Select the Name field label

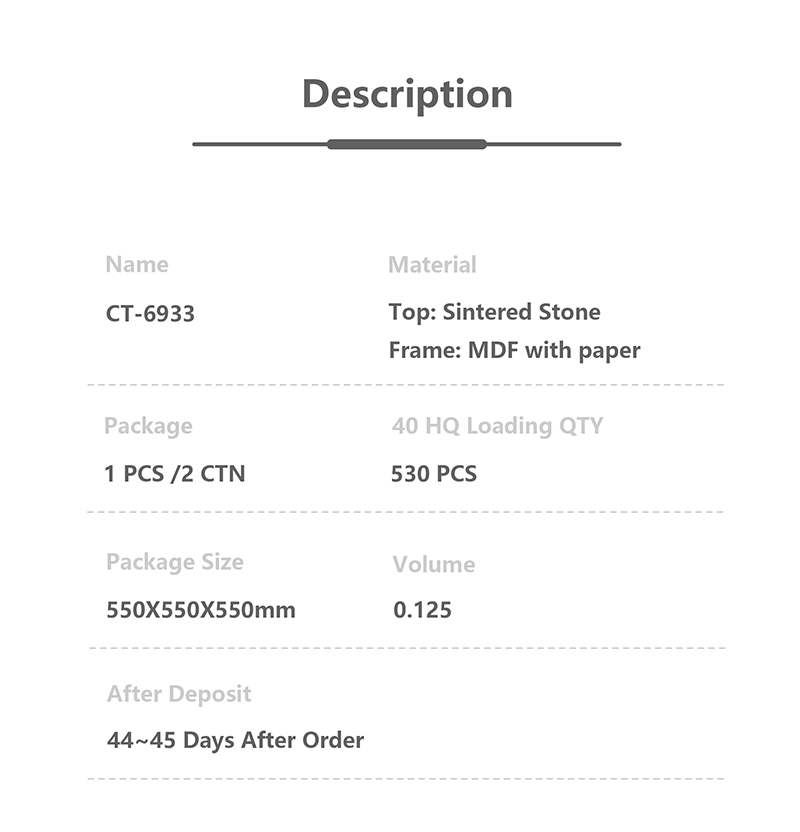(137, 265)
